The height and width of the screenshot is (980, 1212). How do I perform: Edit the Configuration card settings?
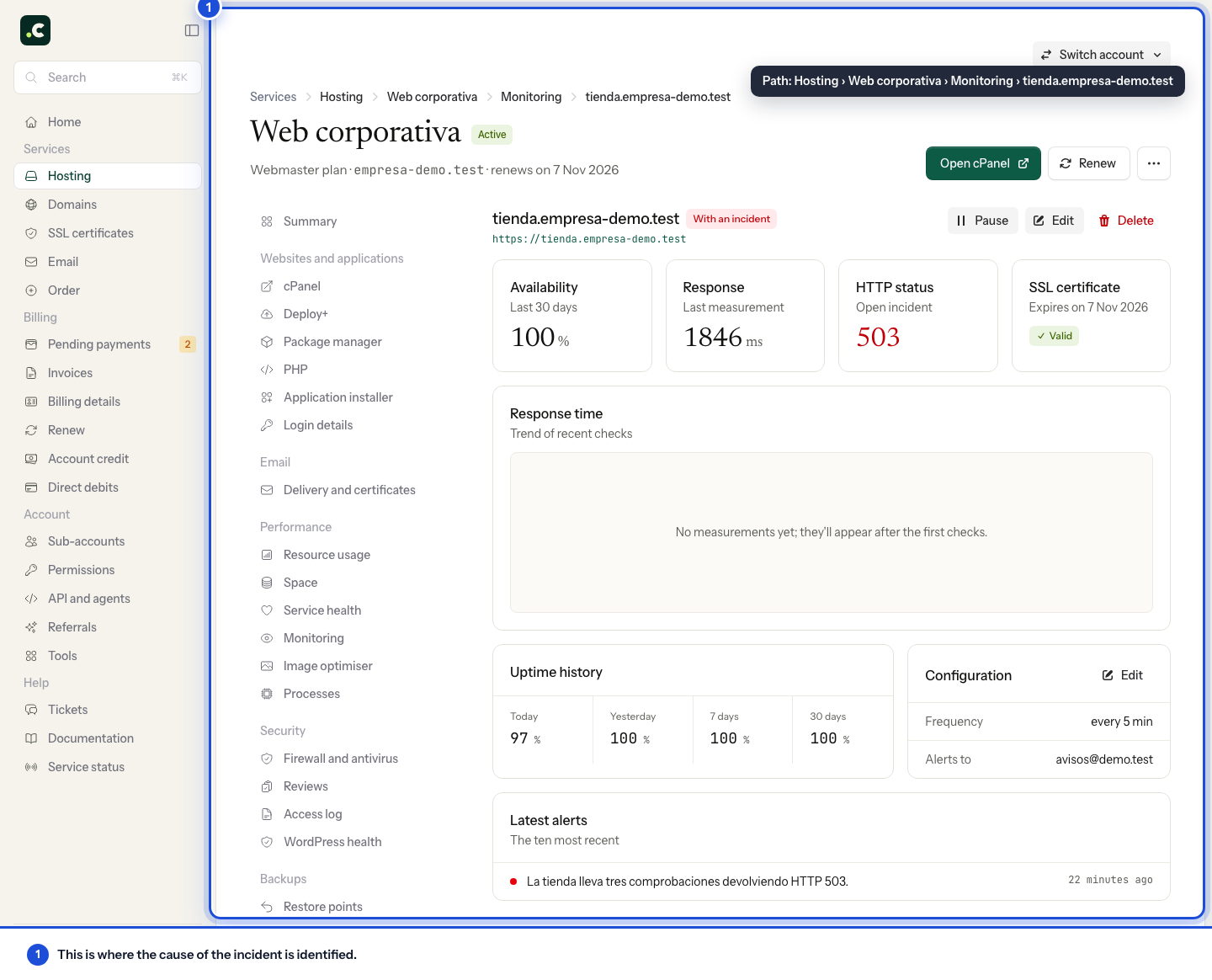click(1123, 675)
